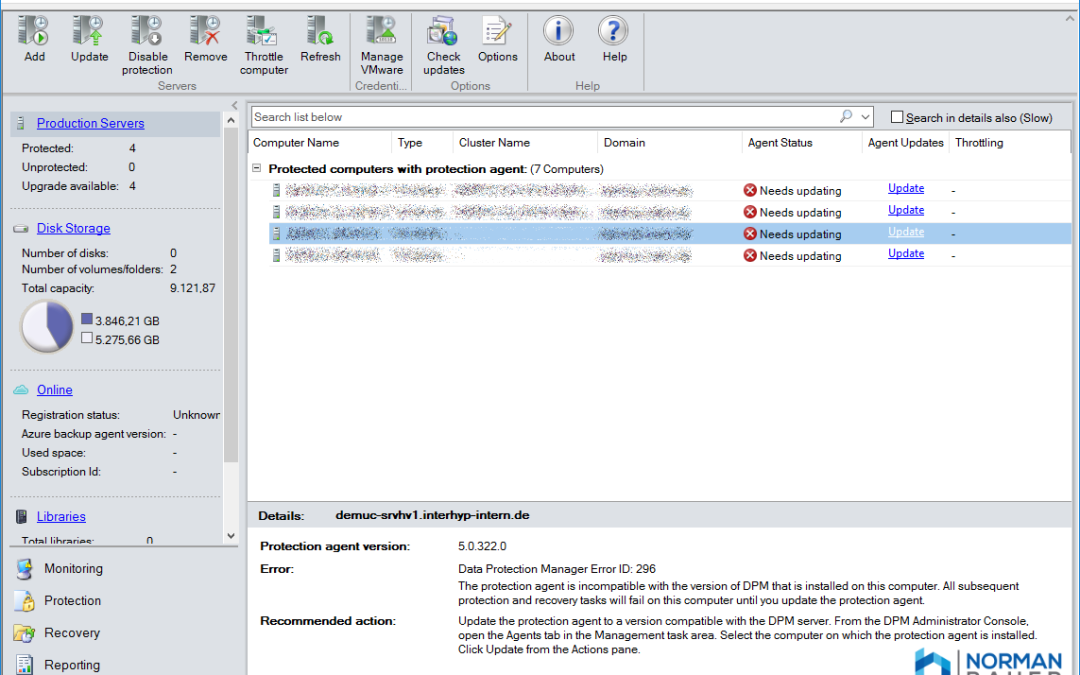Select fourth row's Needs updating status

pos(800,256)
